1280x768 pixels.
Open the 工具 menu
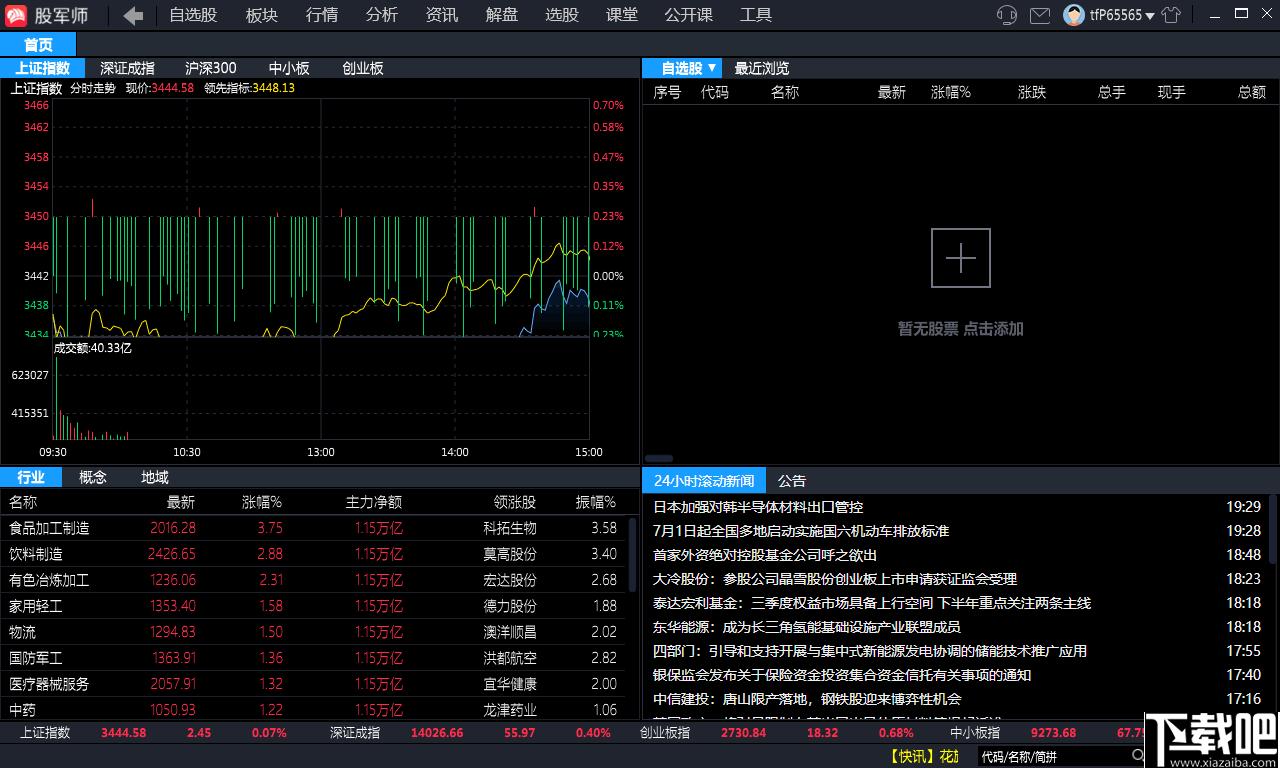tap(755, 15)
